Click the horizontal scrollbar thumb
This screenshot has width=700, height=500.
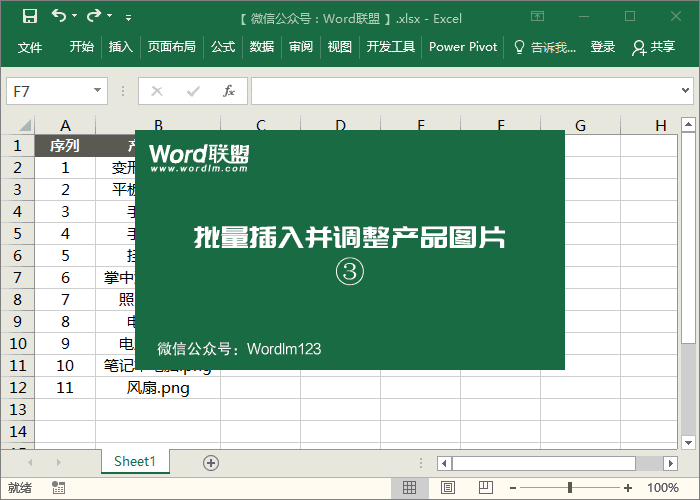click(x=544, y=463)
